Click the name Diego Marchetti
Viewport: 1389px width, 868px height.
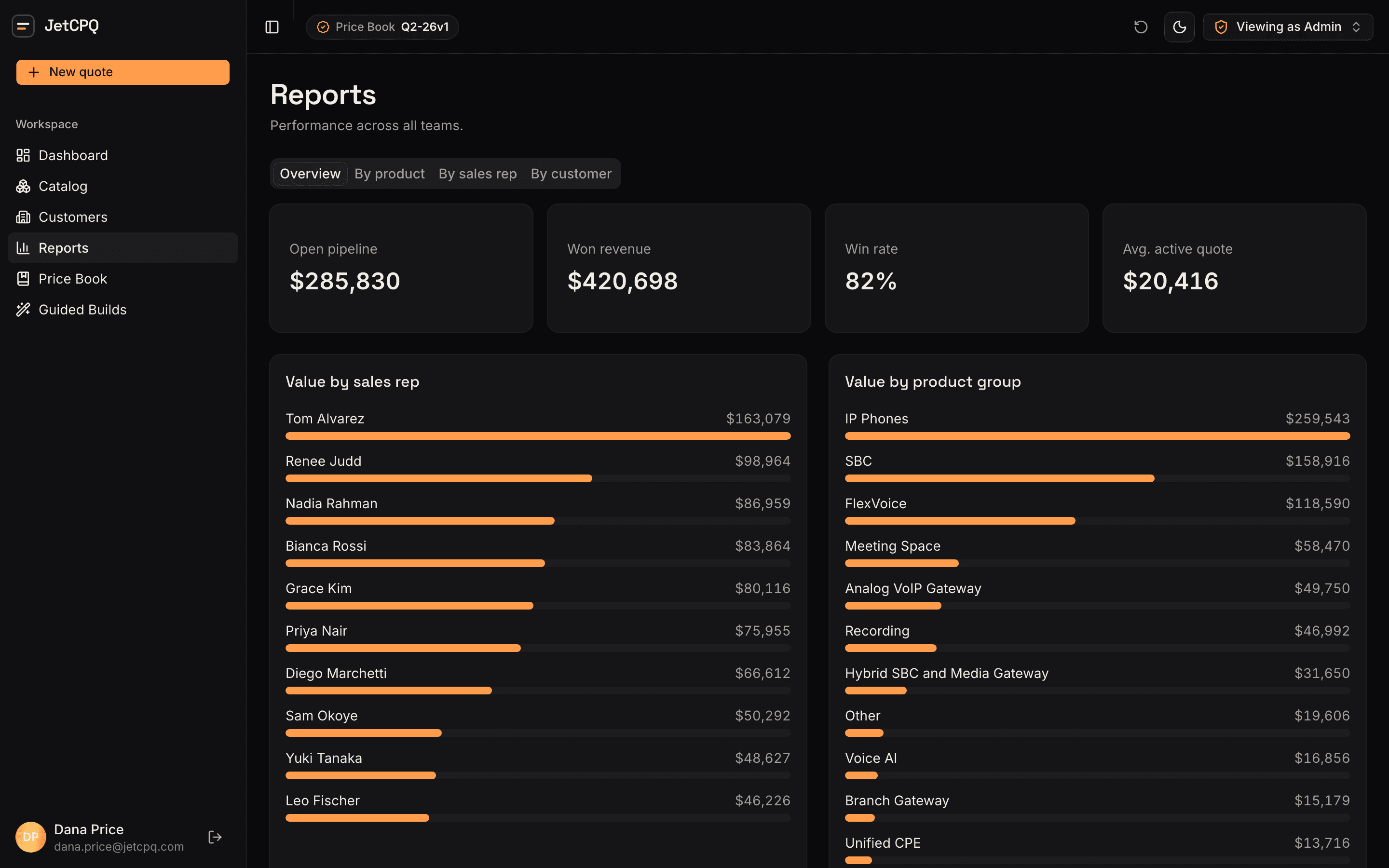[336, 673]
